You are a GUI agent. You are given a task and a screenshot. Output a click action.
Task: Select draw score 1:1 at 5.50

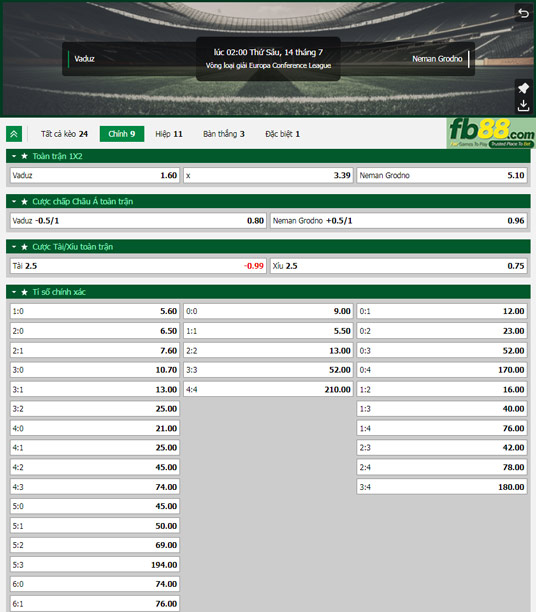coord(268,331)
